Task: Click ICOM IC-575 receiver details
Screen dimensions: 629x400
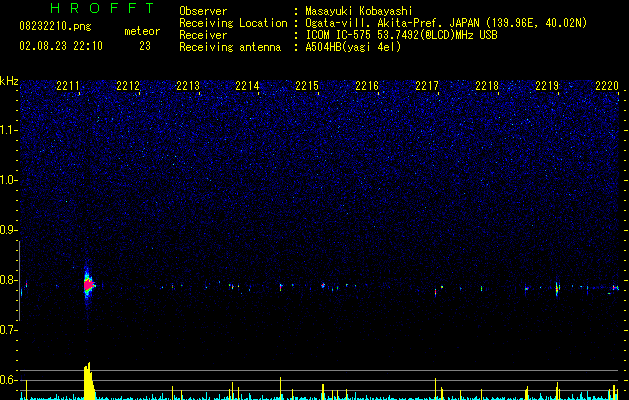Action: (x=401, y=35)
